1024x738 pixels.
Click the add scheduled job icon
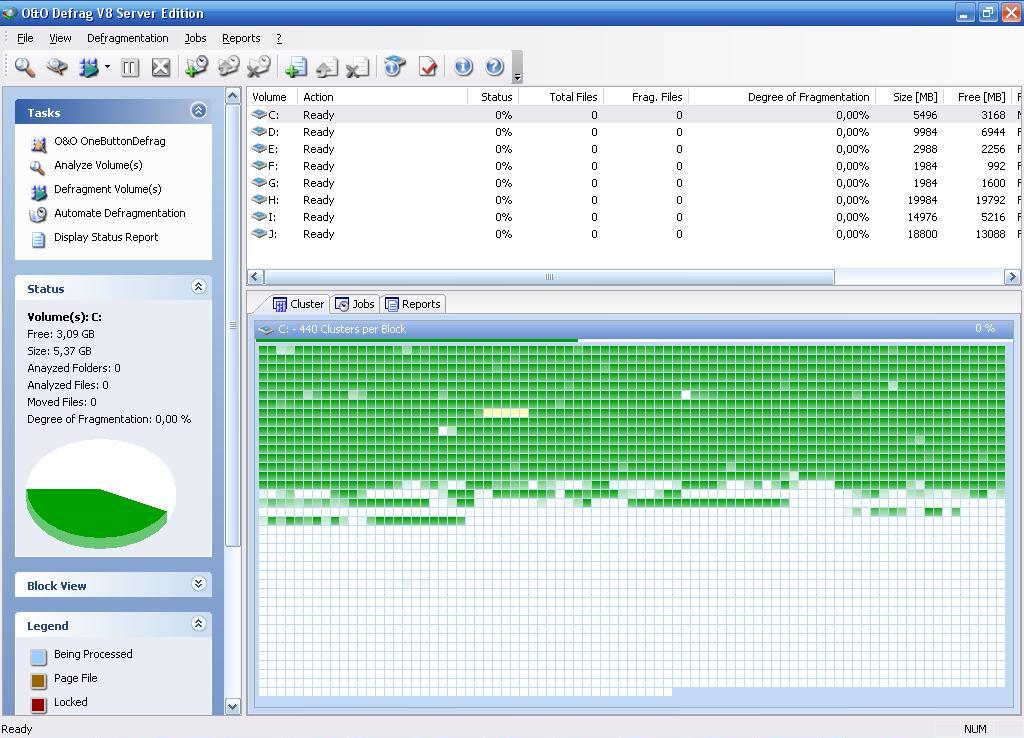coord(197,67)
